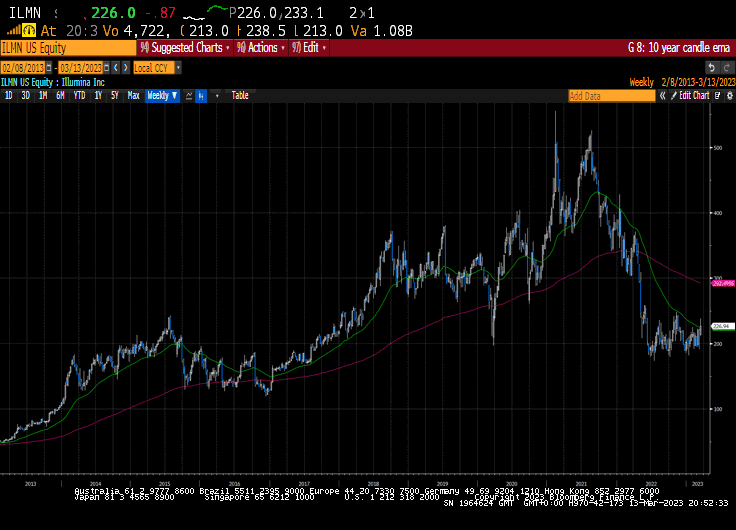Screen dimensions: 736x530
Task: Select candle chart style icon
Action: [x=201, y=96]
